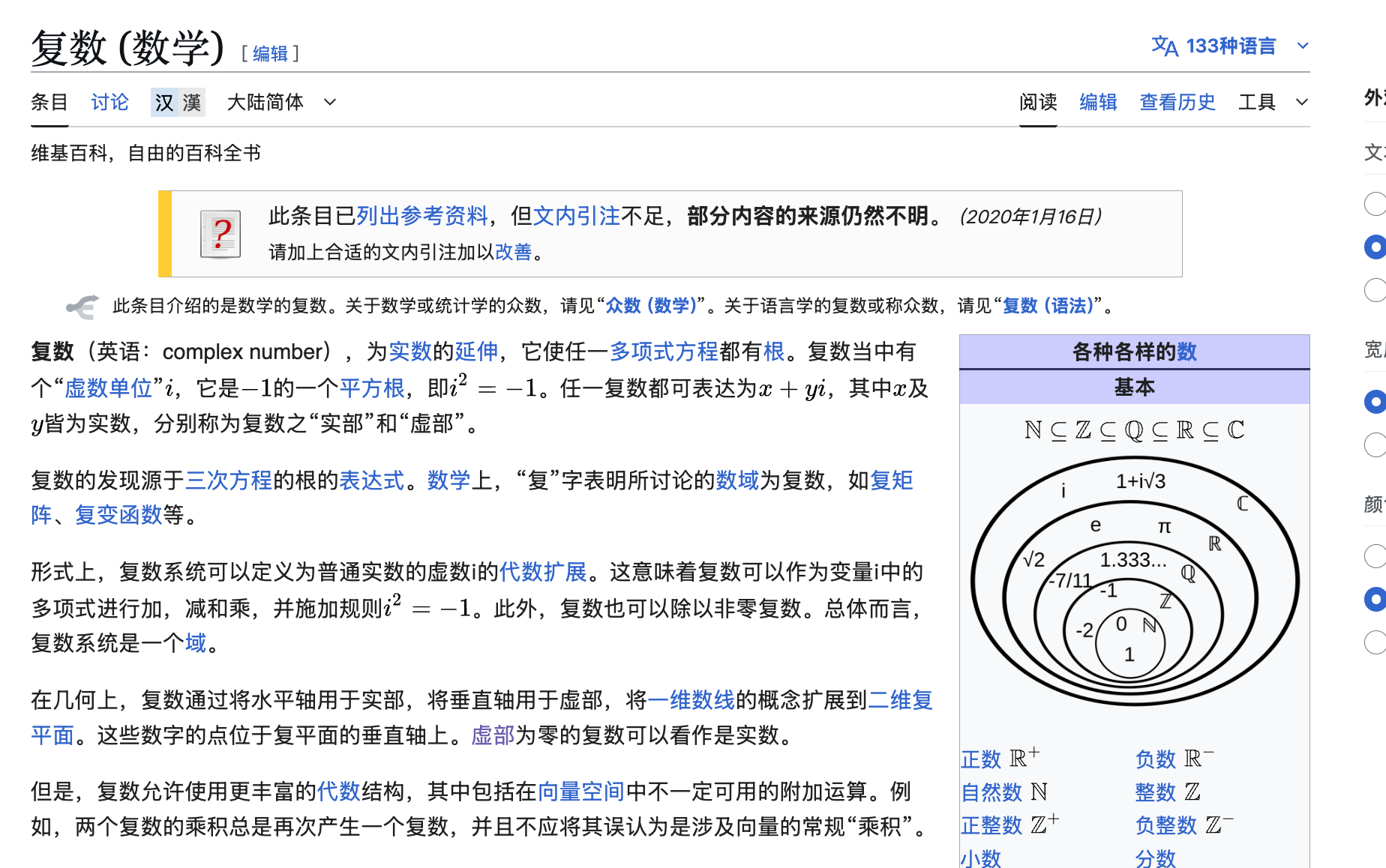Screen dimensions: 1386x868
Task: Open the 向量空间 link
Action: click(581, 792)
